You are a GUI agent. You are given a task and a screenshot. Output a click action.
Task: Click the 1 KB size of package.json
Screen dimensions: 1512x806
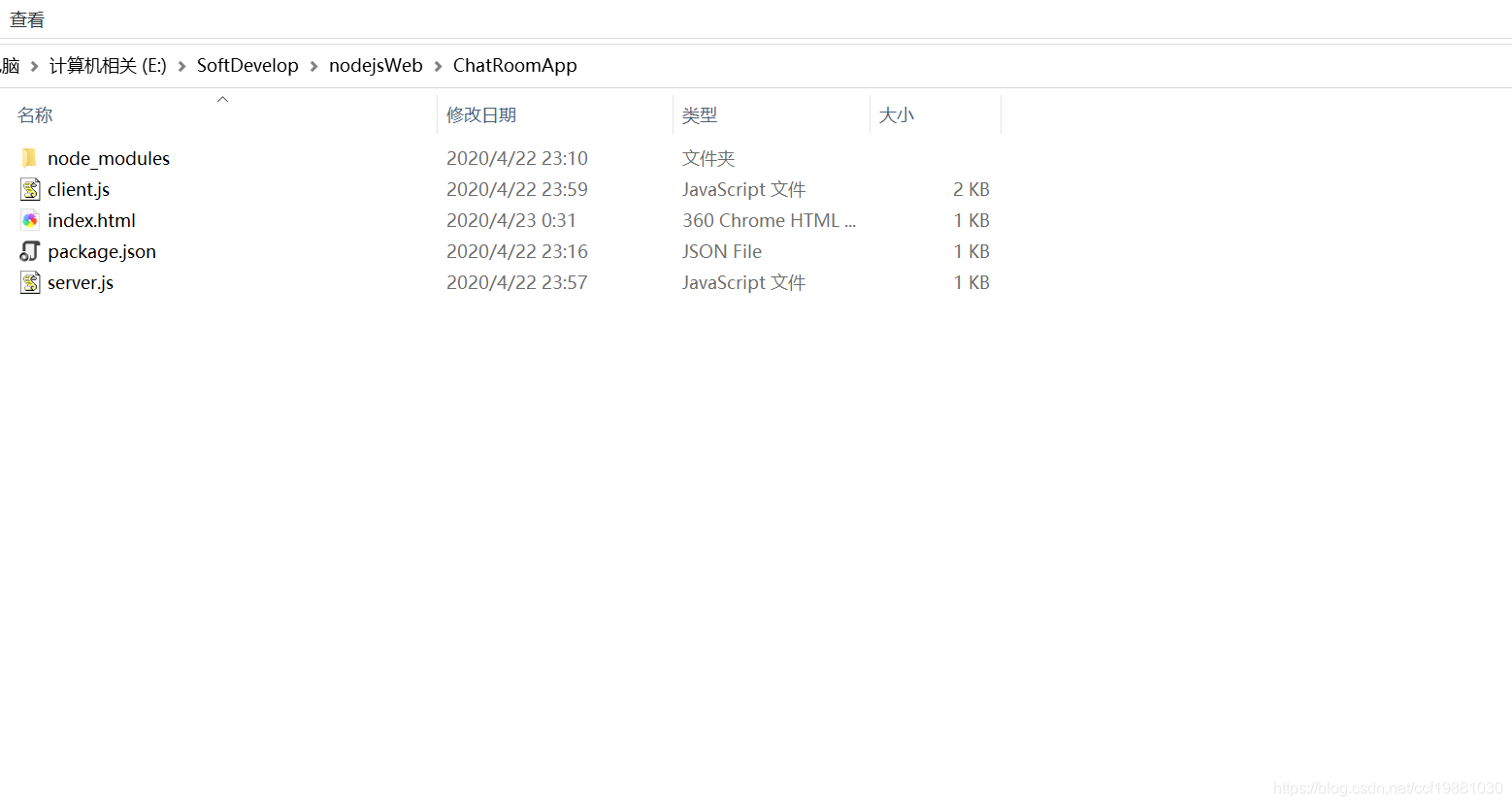[x=971, y=251]
